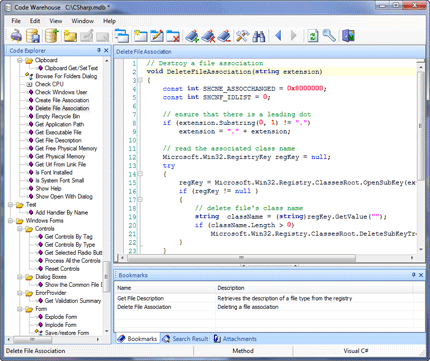Screen dimensions: 430x361
Task: Click the green refresh page icon
Action: 312,36
